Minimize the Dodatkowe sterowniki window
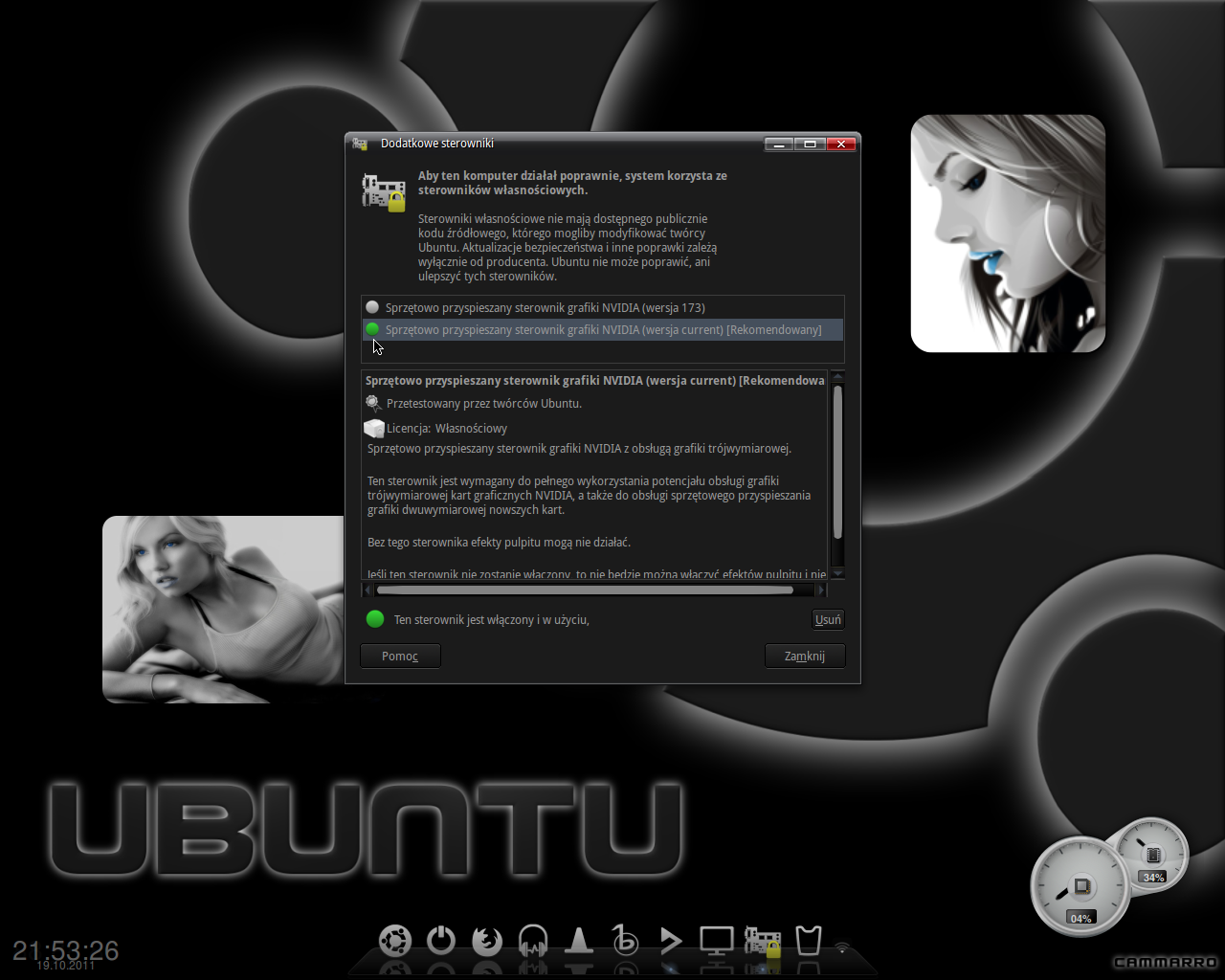The height and width of the screenshot is (980, 1225). pyautogui.click(x=779, y=145)
